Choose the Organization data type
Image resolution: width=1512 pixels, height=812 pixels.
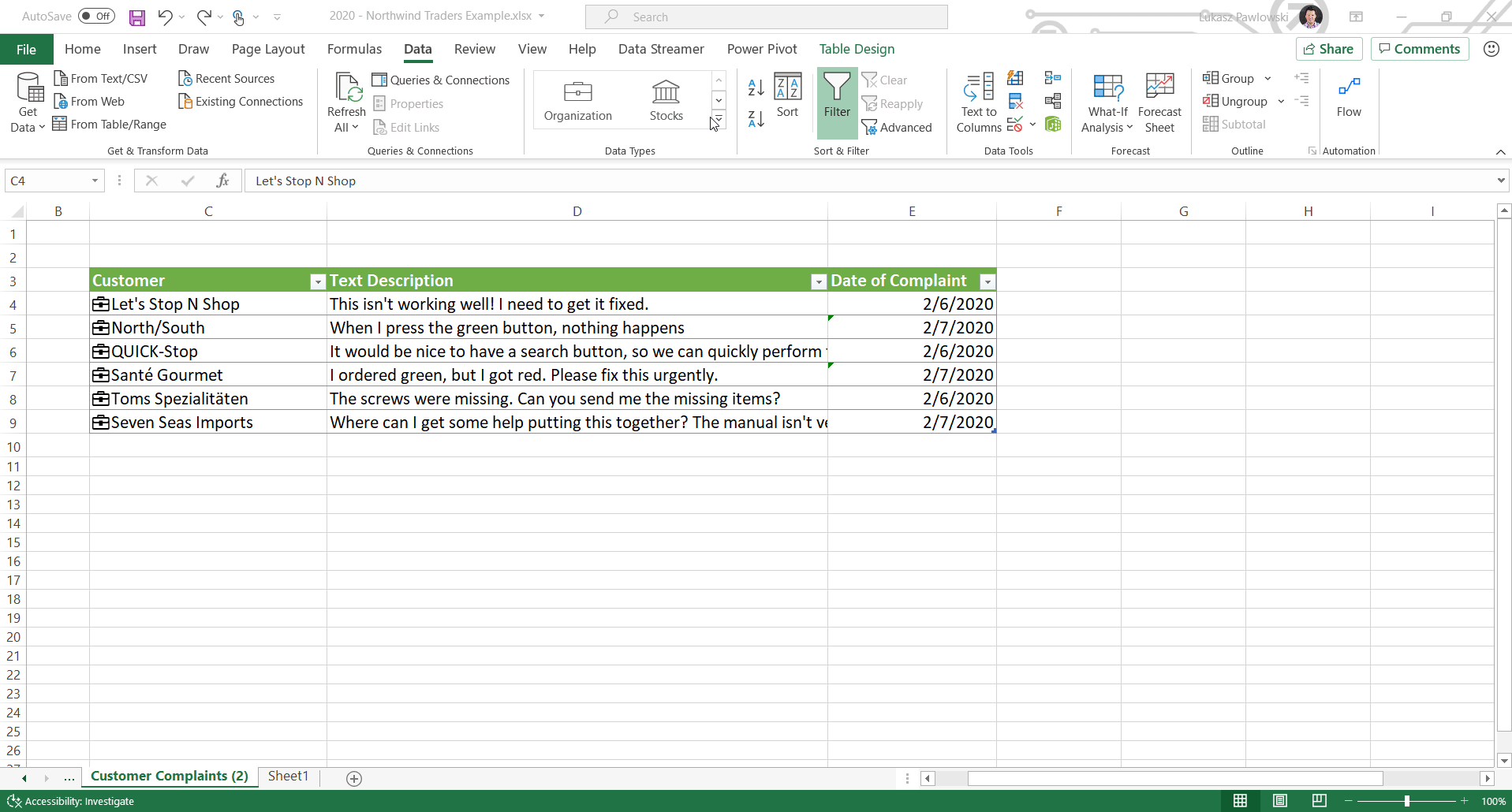[x=577, y=101]
